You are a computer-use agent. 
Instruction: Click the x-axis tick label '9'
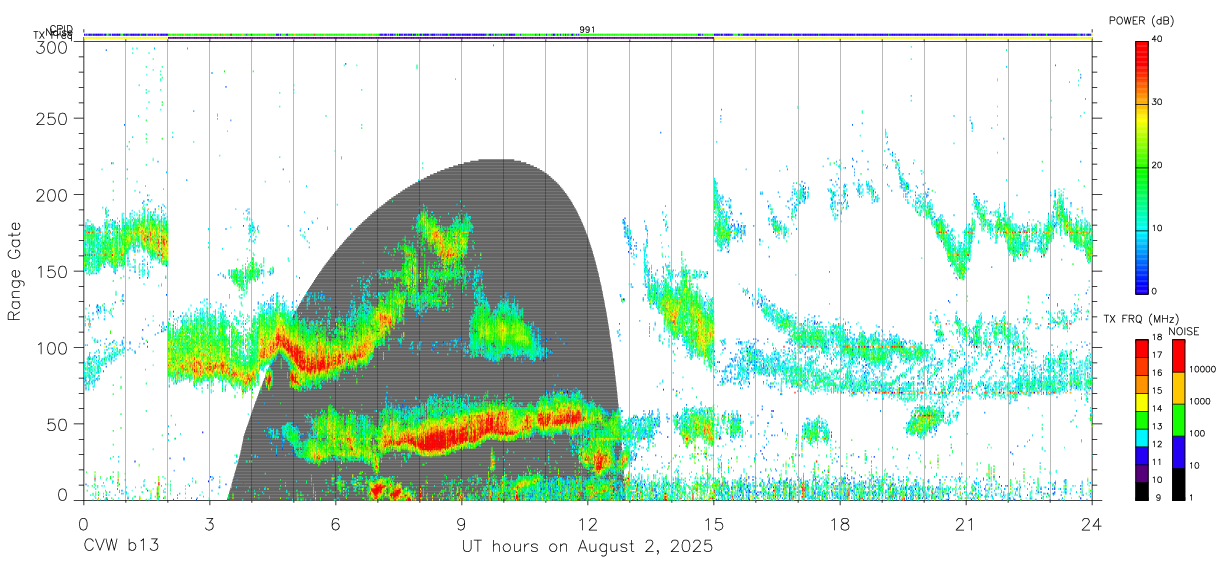click(x=461, y=523)
